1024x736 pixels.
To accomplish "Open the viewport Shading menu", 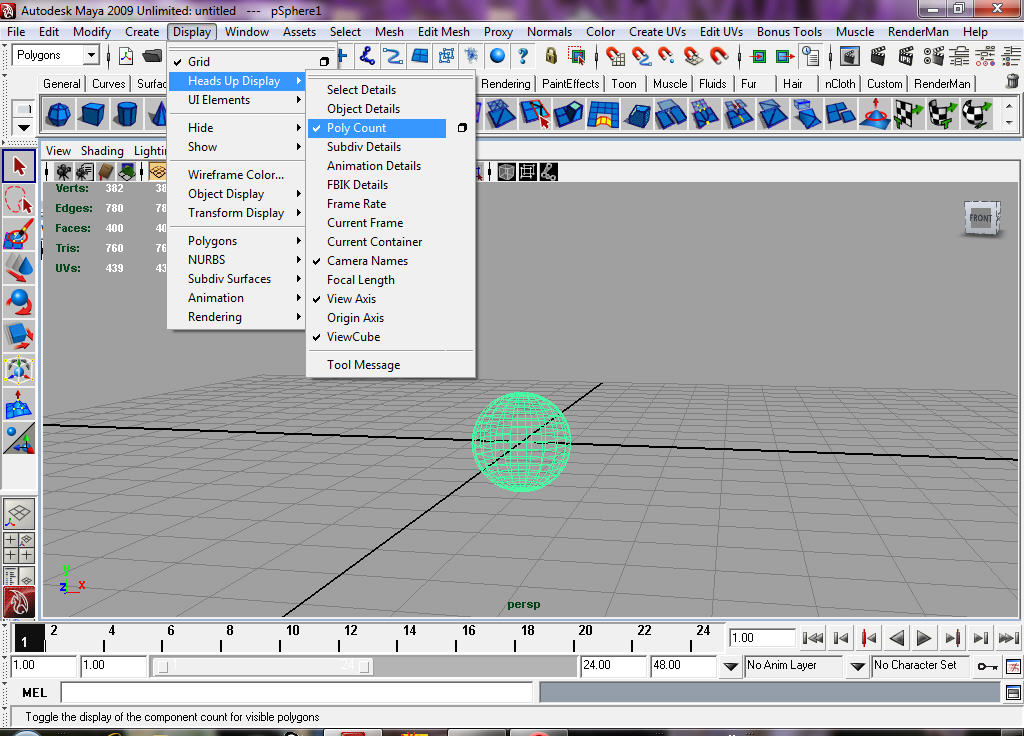I will click(102, 151).
